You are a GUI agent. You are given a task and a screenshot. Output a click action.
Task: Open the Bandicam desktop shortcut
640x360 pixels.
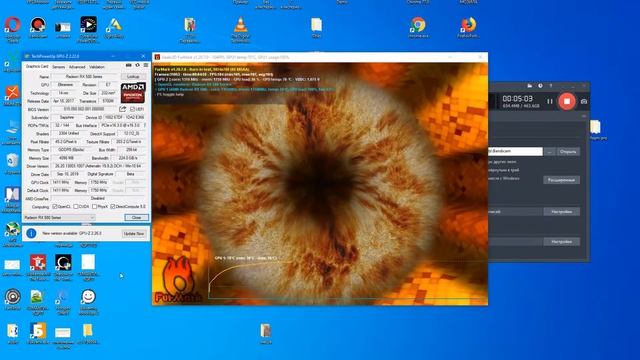[38, 25]
